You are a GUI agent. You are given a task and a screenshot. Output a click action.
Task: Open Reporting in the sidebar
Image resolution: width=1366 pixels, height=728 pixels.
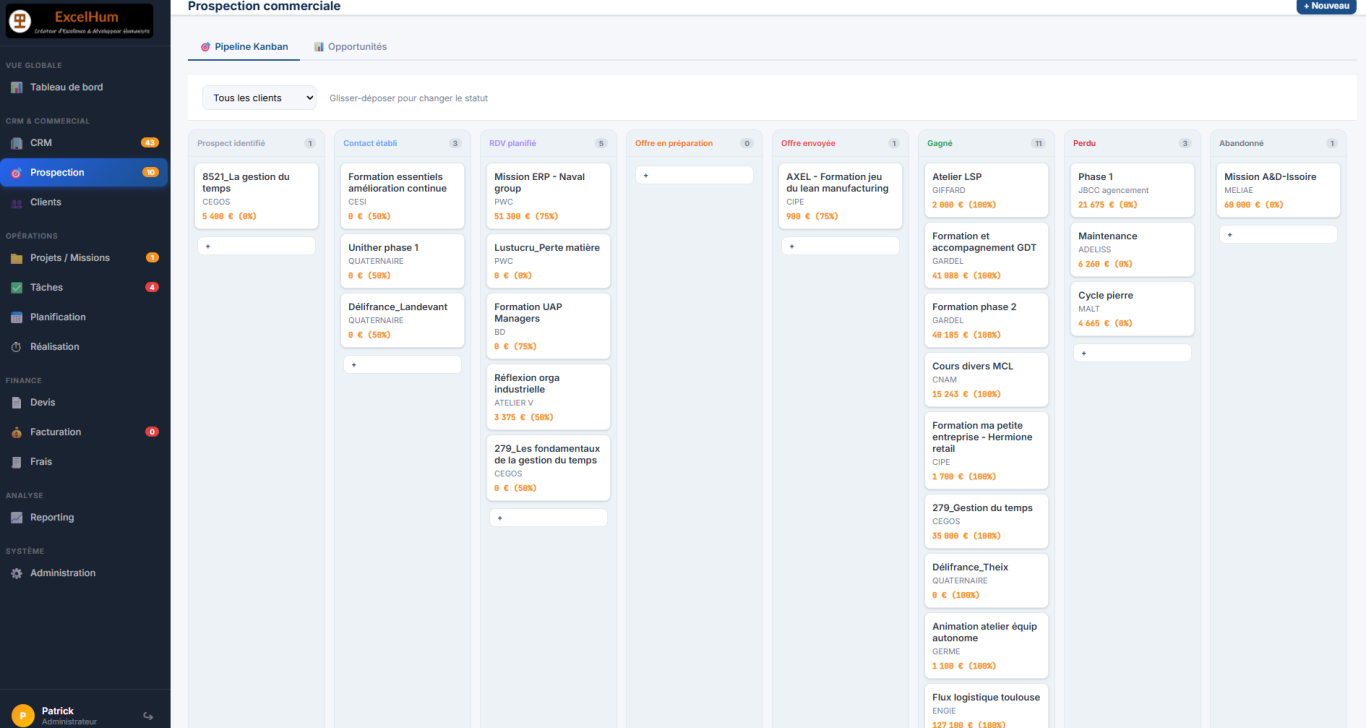point(84,518)
